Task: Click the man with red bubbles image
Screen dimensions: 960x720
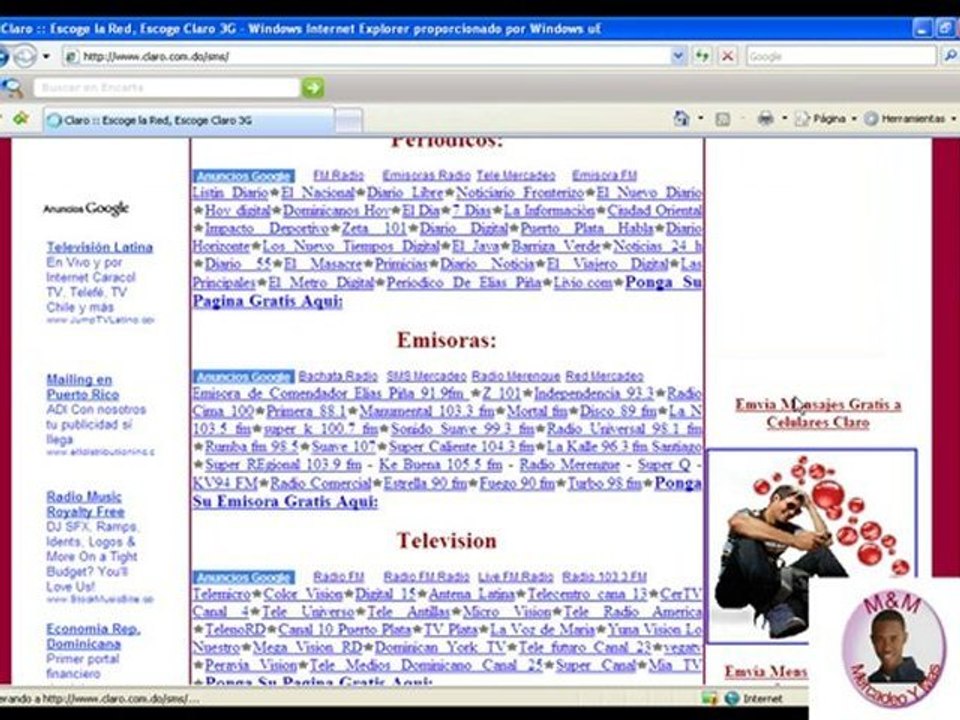Action: 812,546
